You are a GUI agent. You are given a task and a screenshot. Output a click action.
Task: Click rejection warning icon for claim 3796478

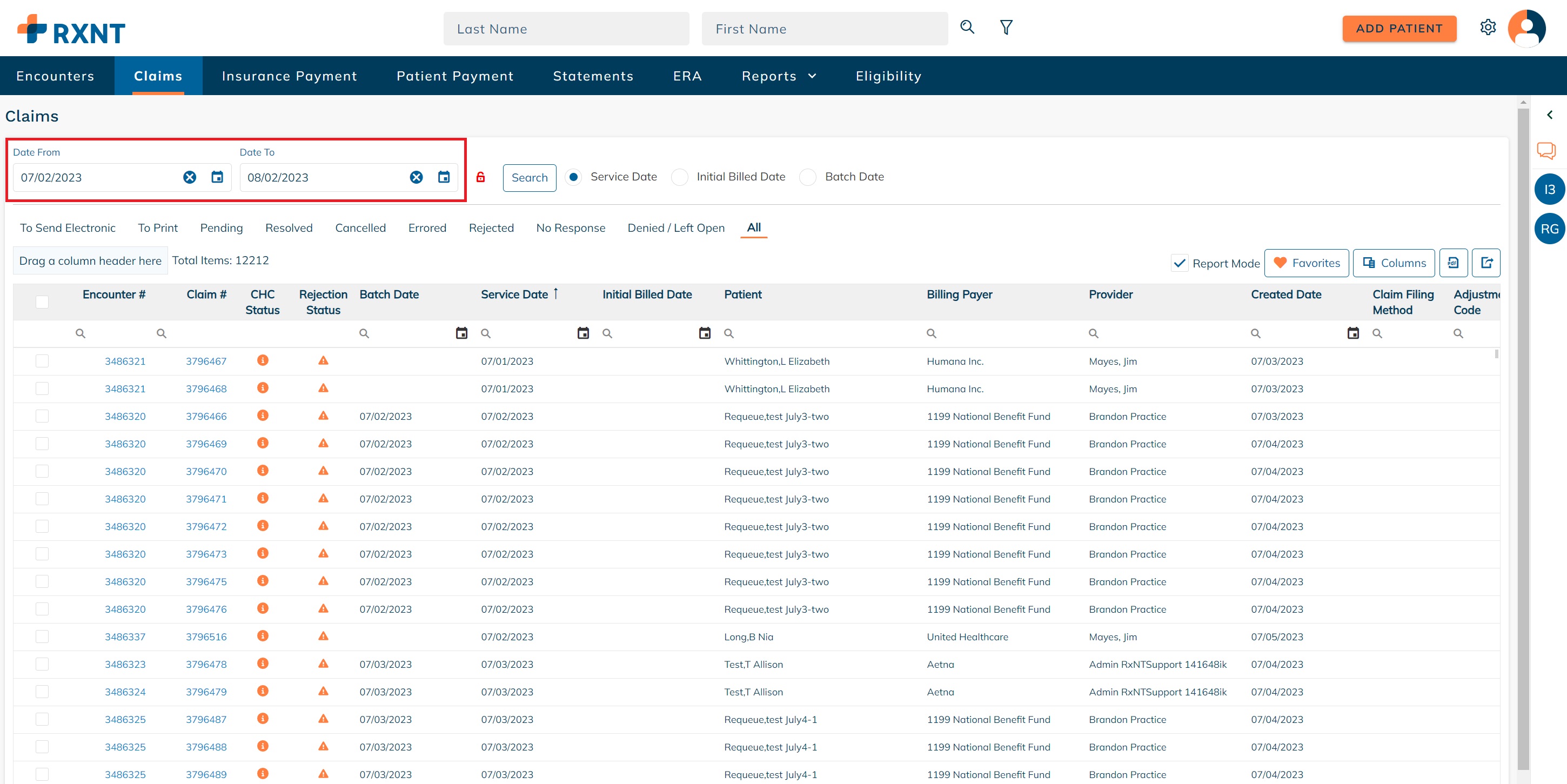pos(323,664)
